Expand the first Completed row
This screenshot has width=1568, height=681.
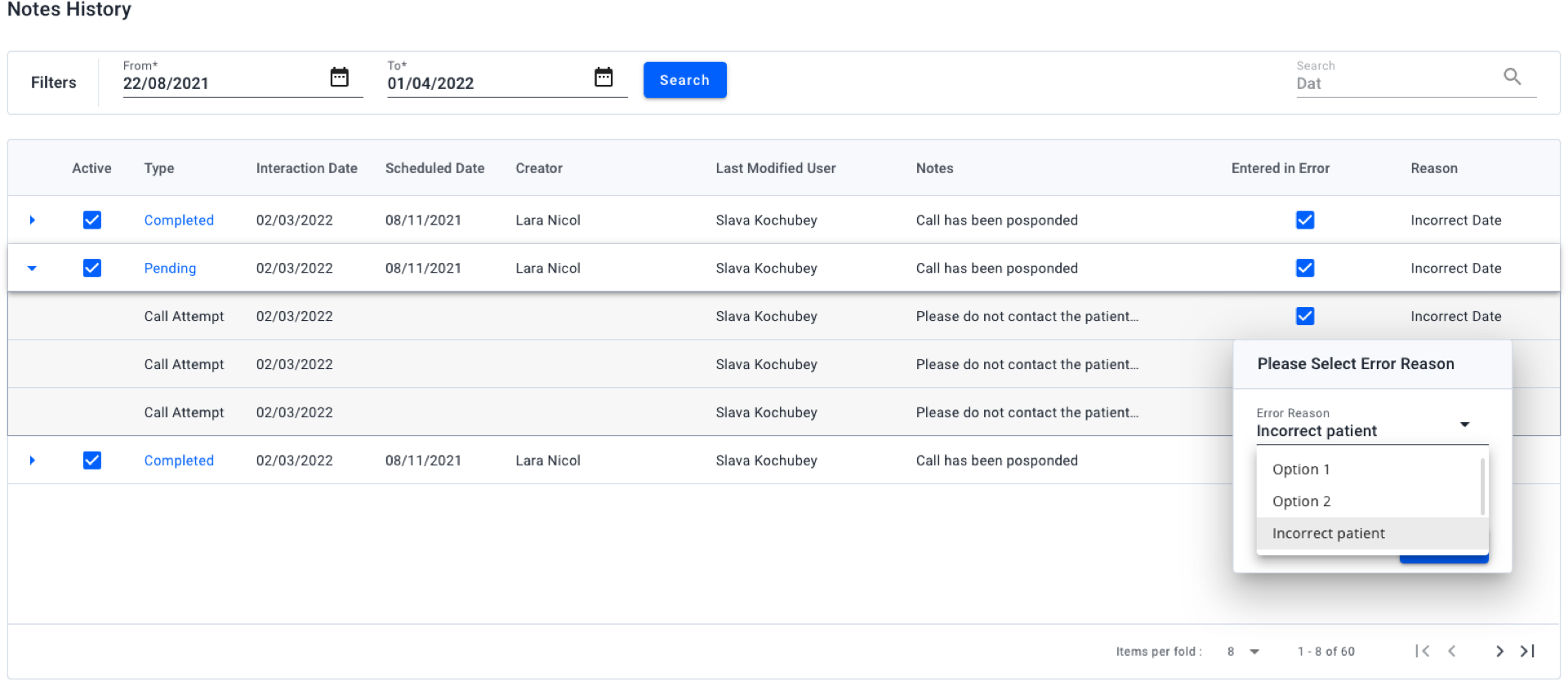[x=32, y=220]
